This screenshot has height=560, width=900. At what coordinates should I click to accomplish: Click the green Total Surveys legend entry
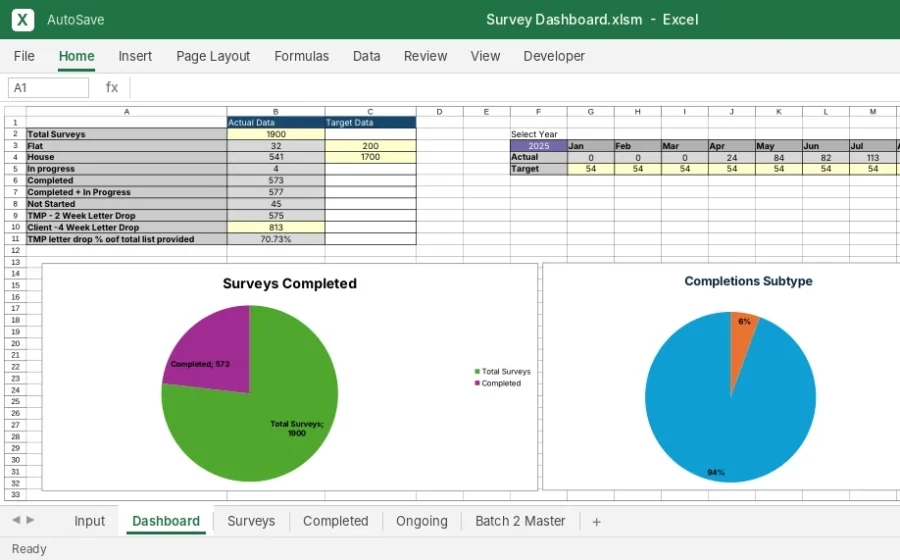pos(502,371)
